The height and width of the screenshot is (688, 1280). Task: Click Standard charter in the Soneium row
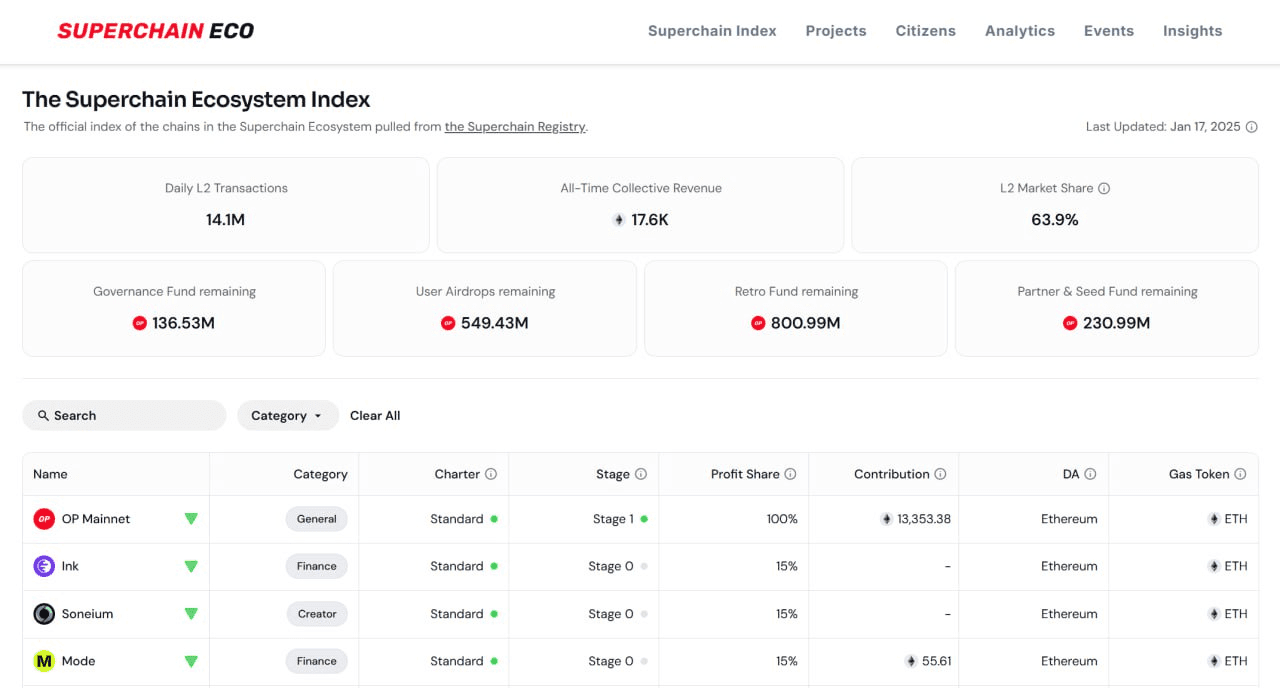pos(457,614)
